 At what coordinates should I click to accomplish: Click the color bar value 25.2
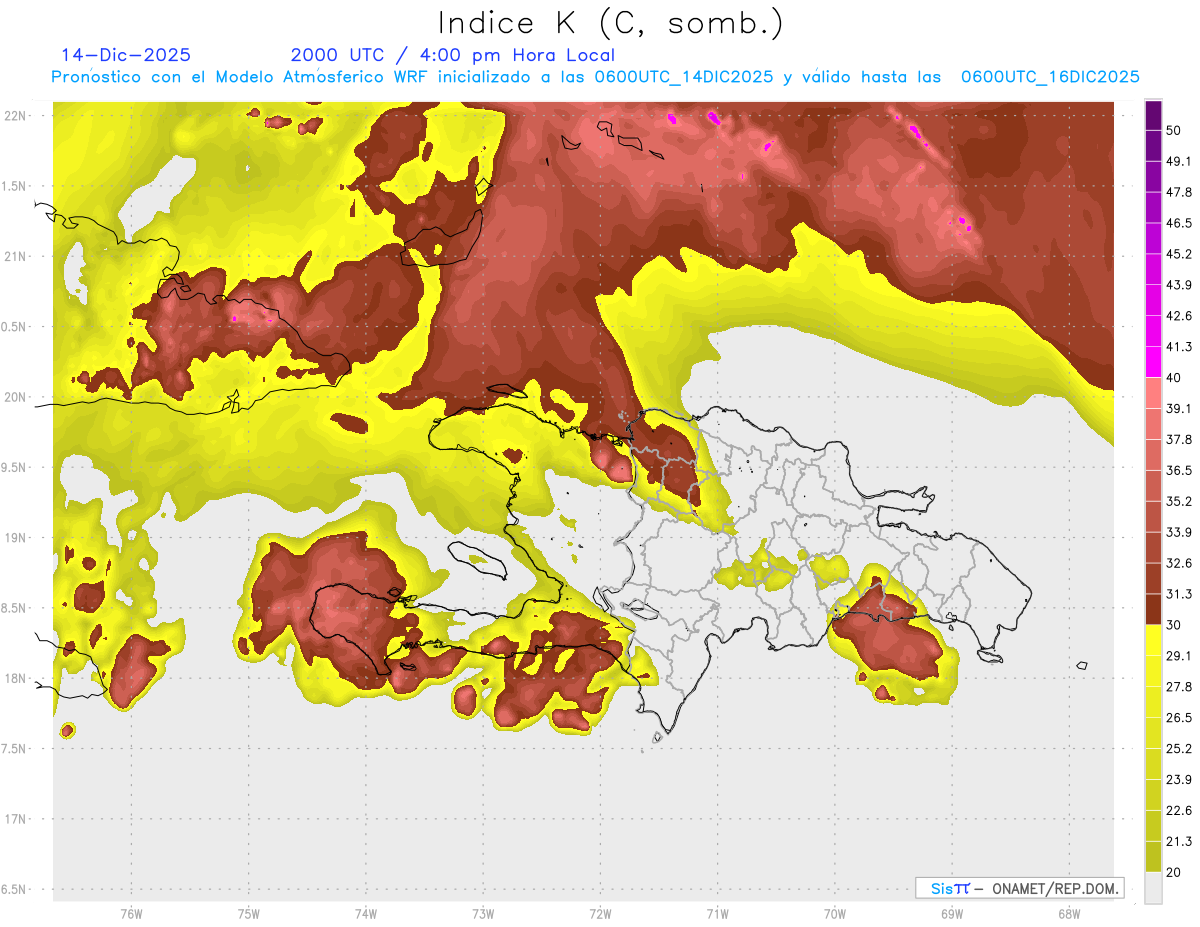[x=1178, y=749]
